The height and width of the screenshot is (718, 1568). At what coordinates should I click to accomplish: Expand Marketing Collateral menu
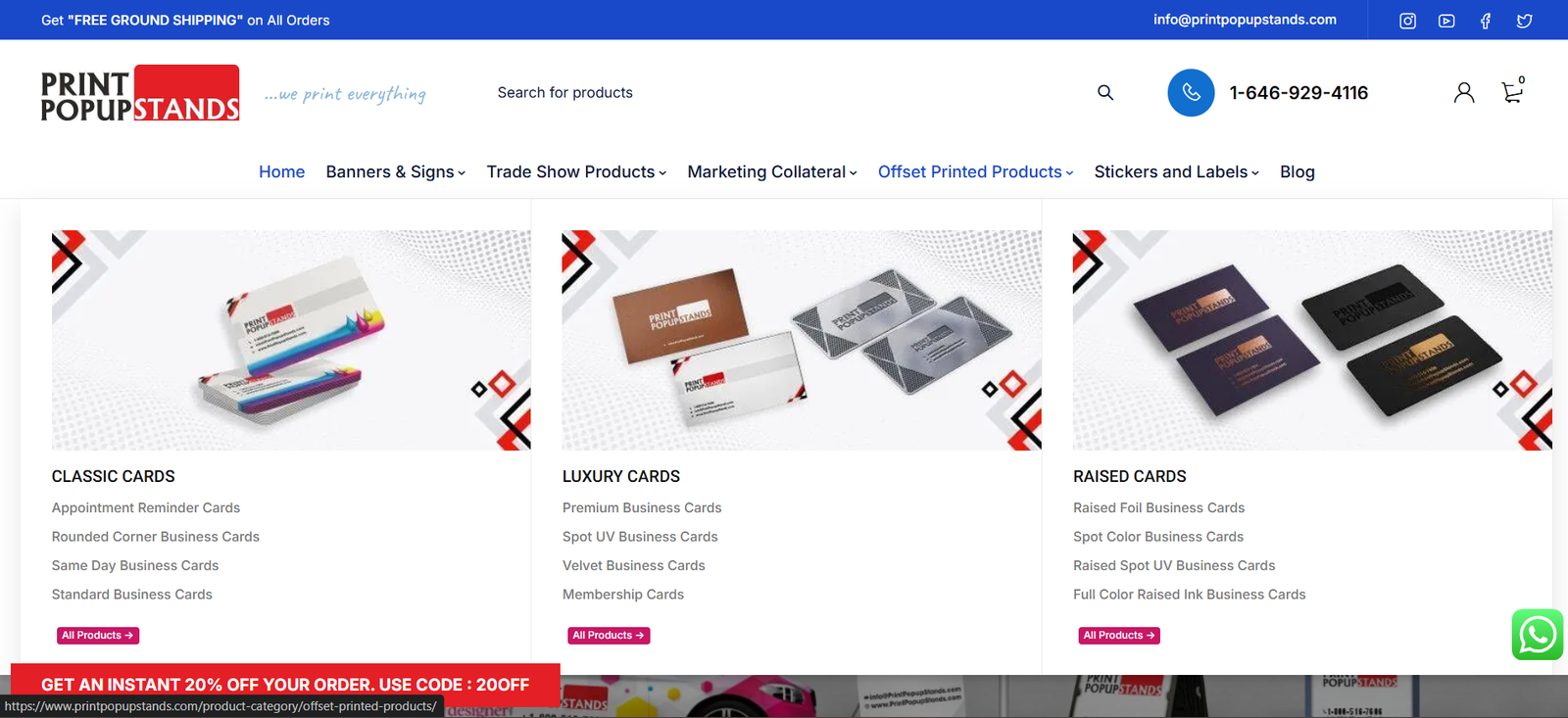(772, 171)
